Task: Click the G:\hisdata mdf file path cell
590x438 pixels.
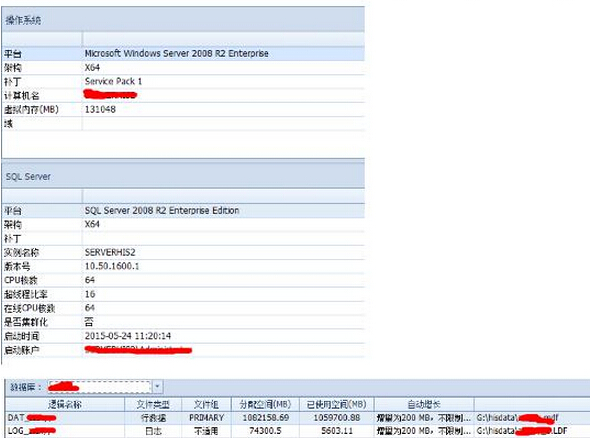Action: 532,418
